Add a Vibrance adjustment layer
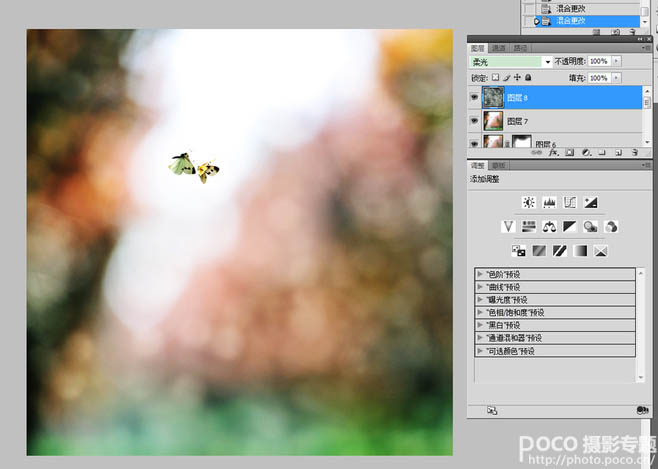 [x=508, y=227]
